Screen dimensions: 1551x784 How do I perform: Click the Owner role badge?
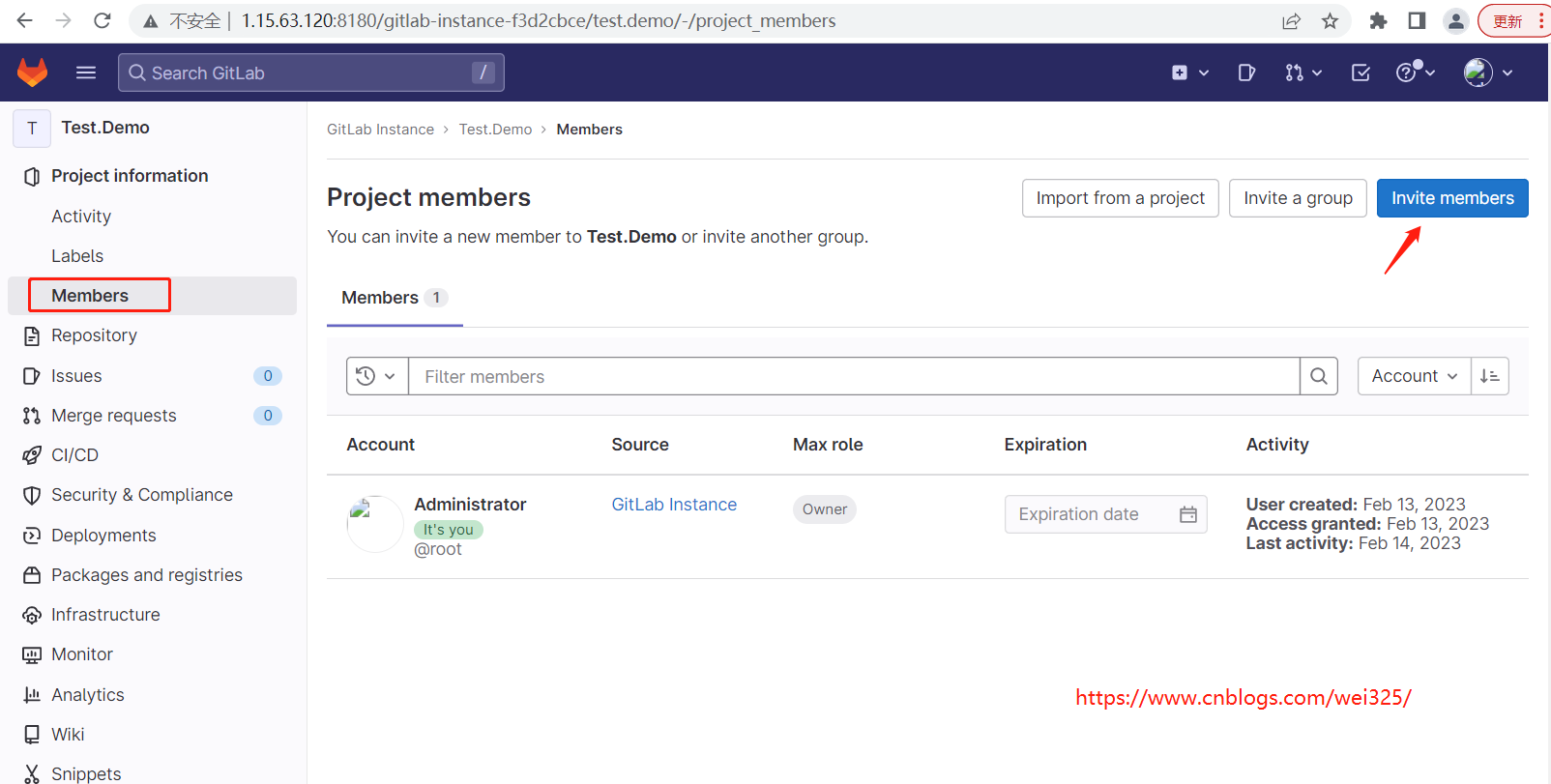(x=825, y=509)
